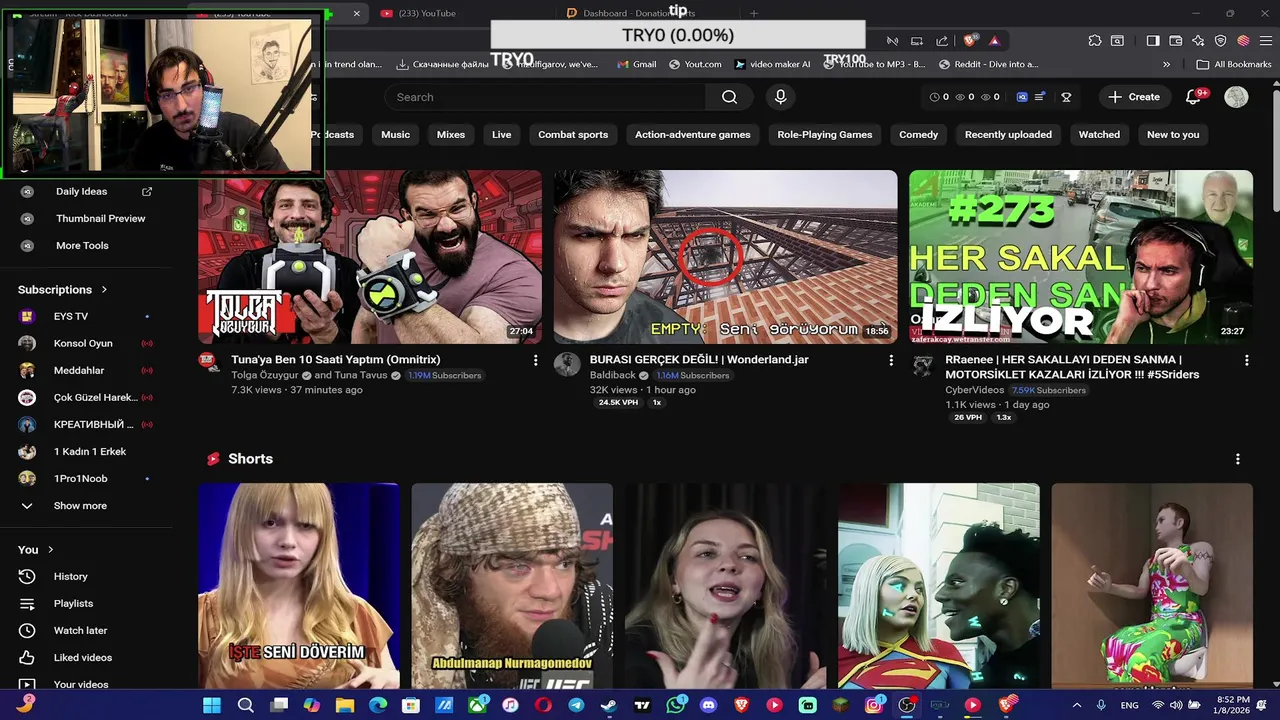
Task: Play the Tuna'ya Ben 10 Saati Yaptım thumbnail
Action: tap(370, 257)
